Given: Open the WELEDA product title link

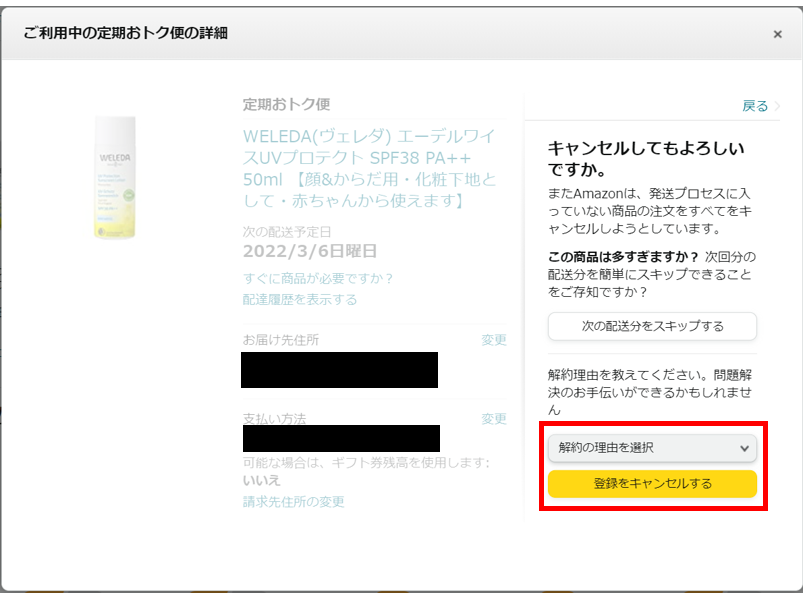Looking at the screenshot, I should point(370,168).
